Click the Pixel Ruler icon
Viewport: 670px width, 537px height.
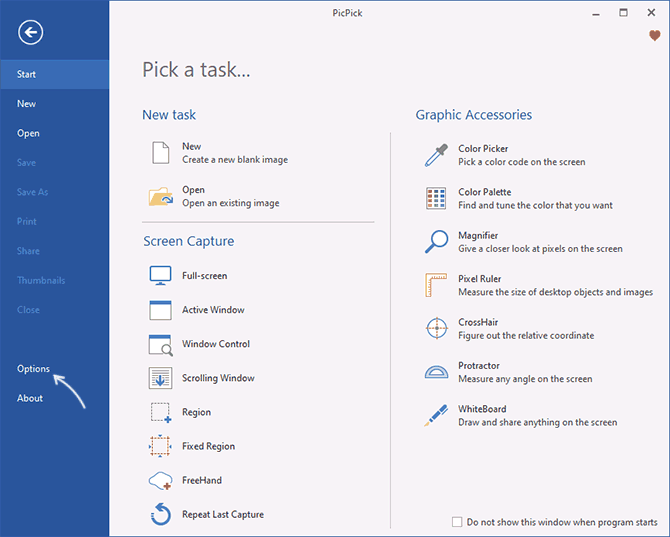click(x=436, y=285)
